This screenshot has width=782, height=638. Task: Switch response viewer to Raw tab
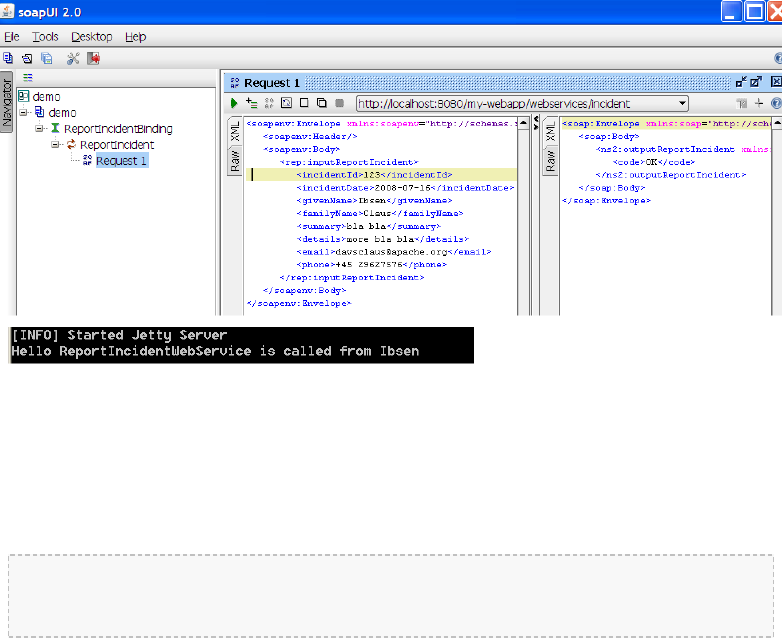[550, 161]
